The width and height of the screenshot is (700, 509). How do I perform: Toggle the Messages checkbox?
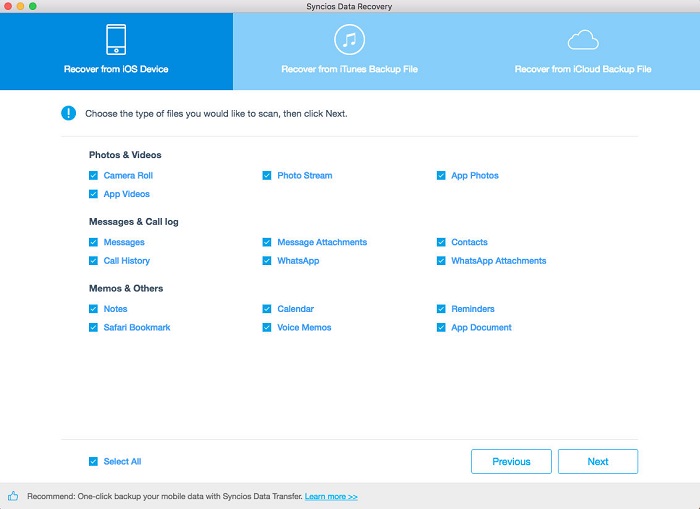(x=93, y=242)
